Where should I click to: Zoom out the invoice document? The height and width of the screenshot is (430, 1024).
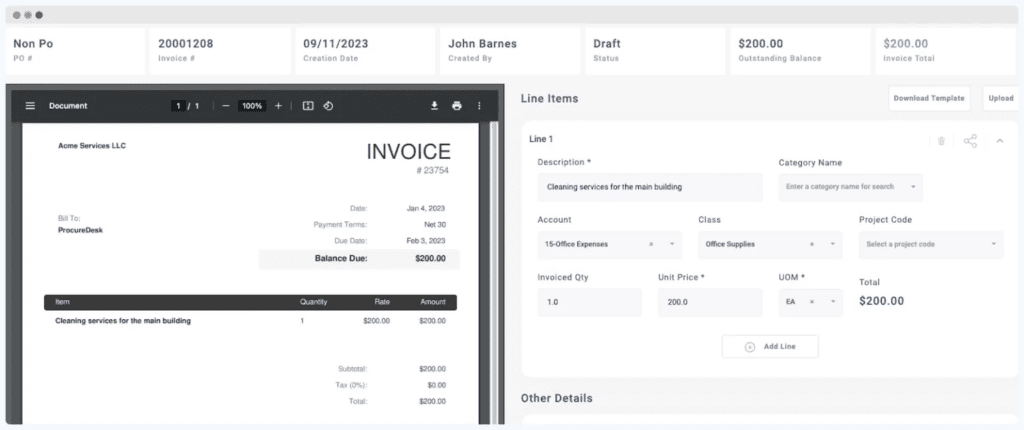click(x=226, y=106)
